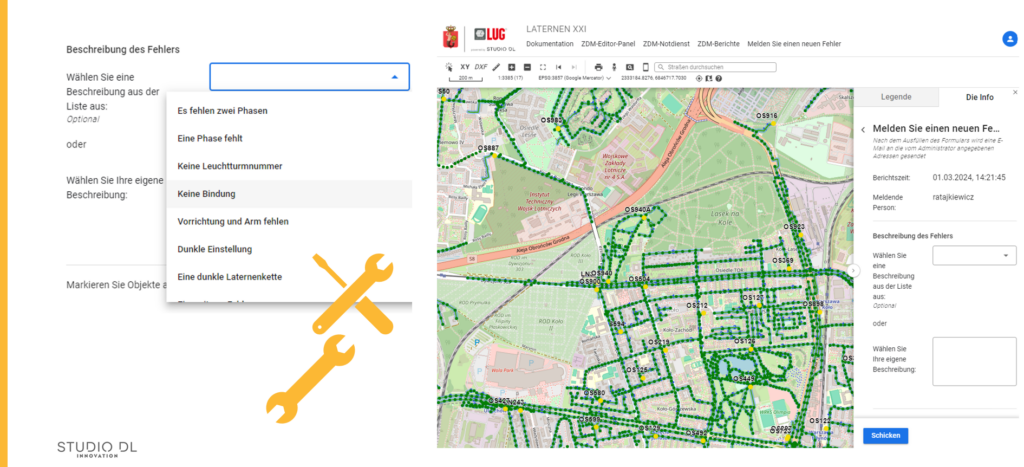Click the full extent icon
Screen dimensions: 1024x467
tap(543, 67)
